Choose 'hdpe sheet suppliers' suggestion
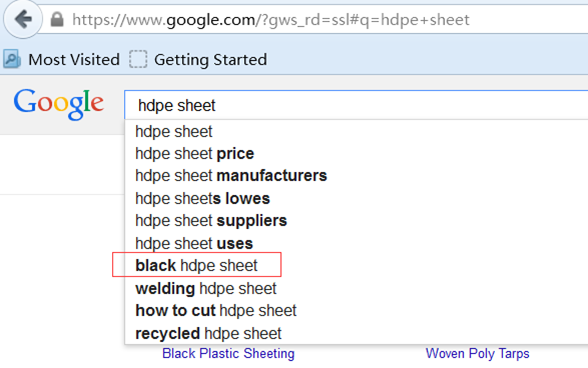 click(x=356, y=221)
